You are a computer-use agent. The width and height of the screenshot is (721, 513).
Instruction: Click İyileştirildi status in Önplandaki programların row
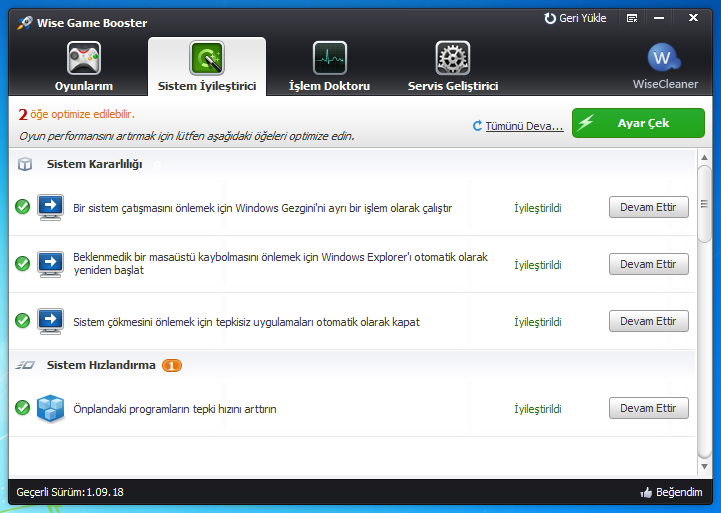pyautogui.click(x=538, y=409)
